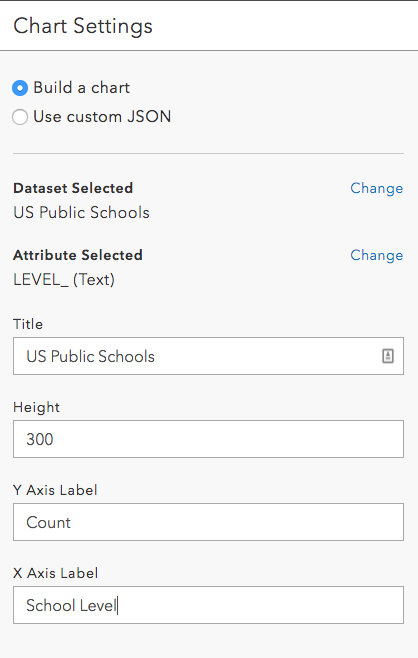Click Change link next to Attribute Selected
Image resolution: width=418 pixels, height=658 pixels.
pos(376,255)
